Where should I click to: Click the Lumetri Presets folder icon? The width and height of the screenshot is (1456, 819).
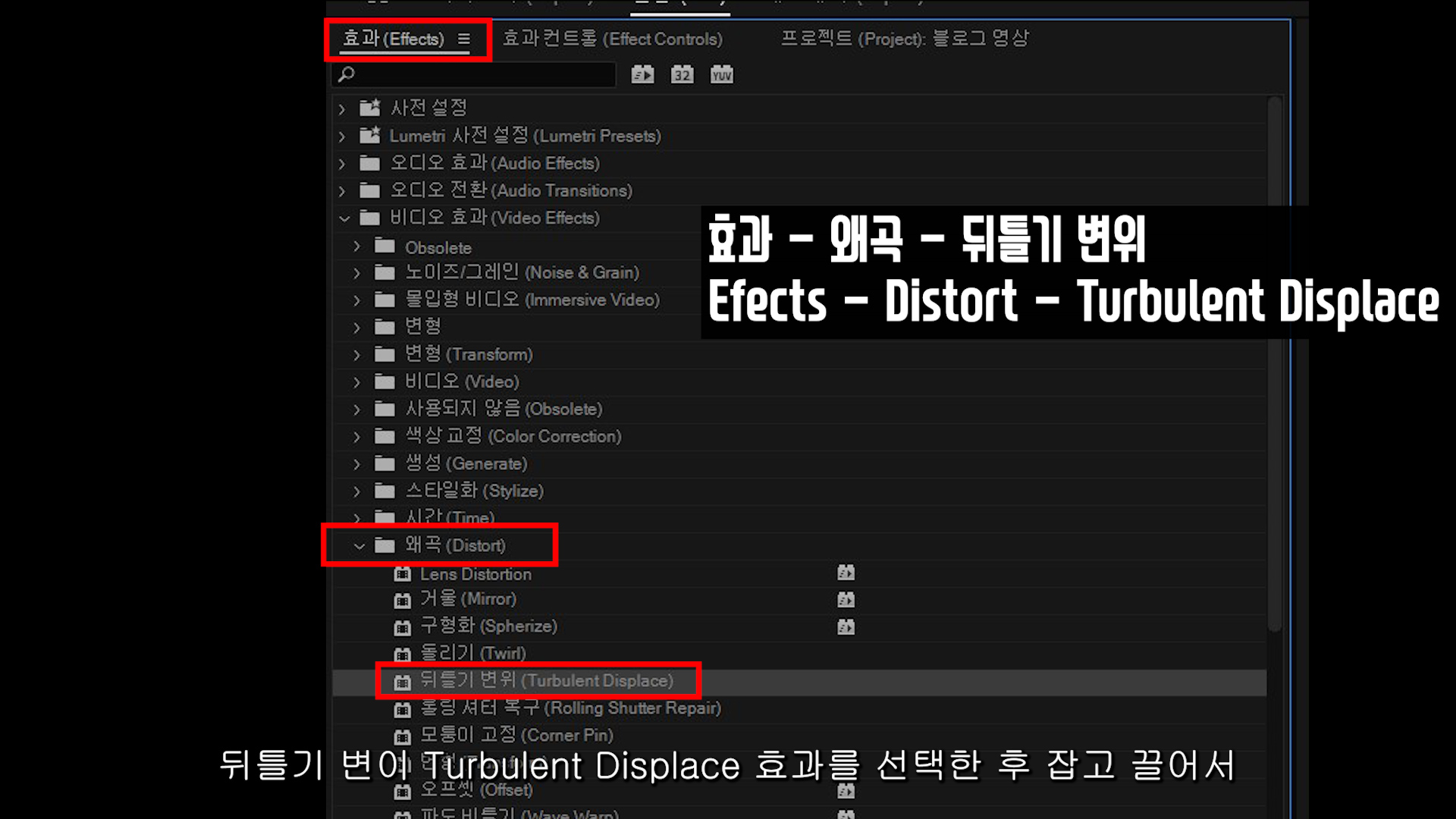coord(369,136)
